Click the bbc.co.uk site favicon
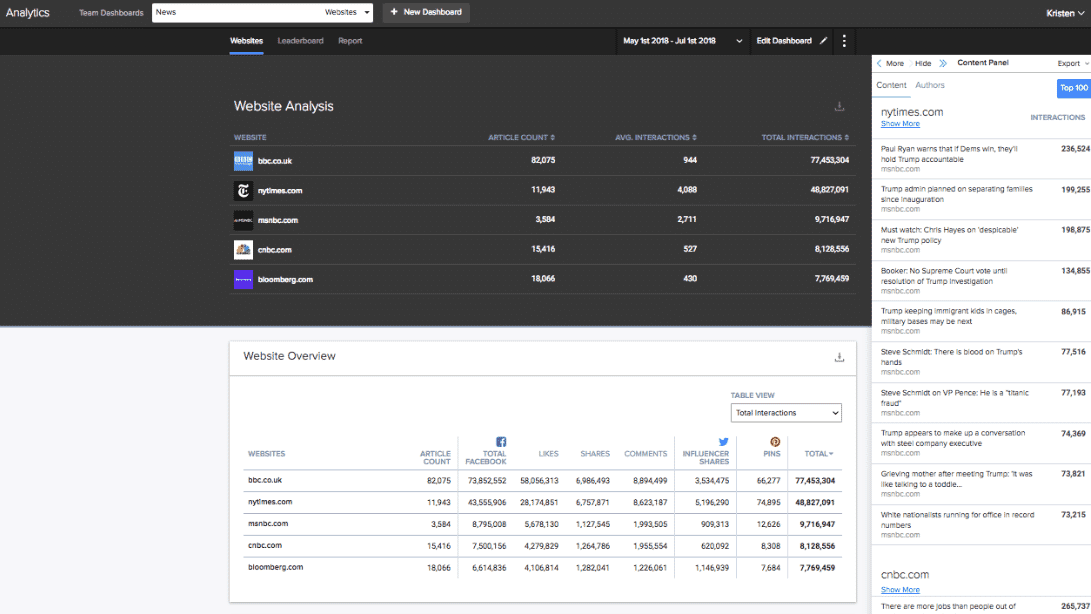Screen dimensions: 1091x614 click(243, 160)
